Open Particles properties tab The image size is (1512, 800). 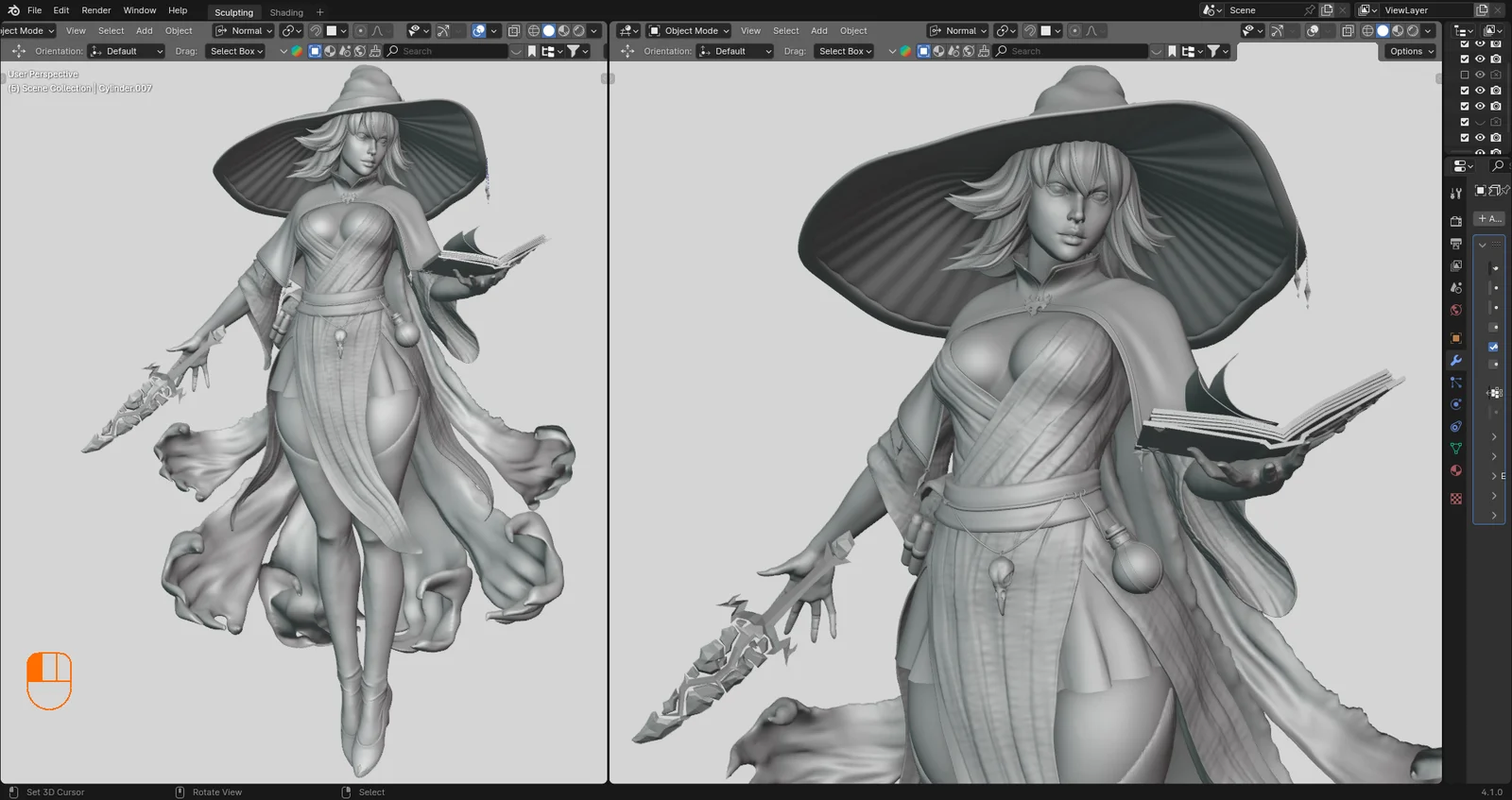(x=1456, y=383)
